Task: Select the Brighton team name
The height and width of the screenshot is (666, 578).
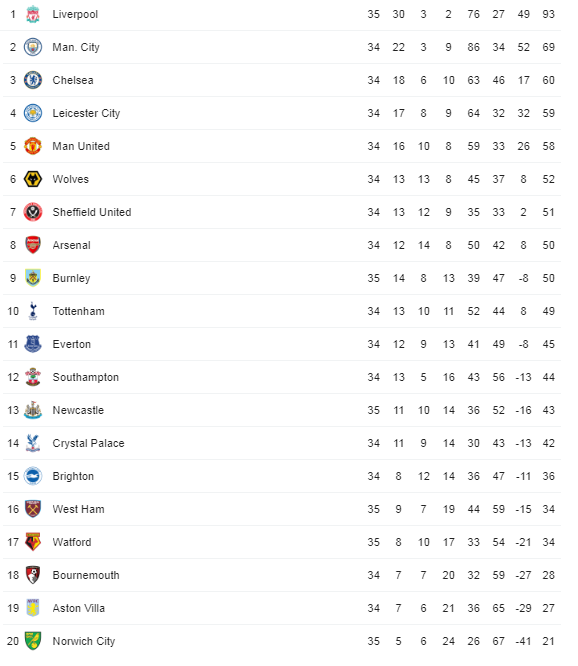Action: 73,476
